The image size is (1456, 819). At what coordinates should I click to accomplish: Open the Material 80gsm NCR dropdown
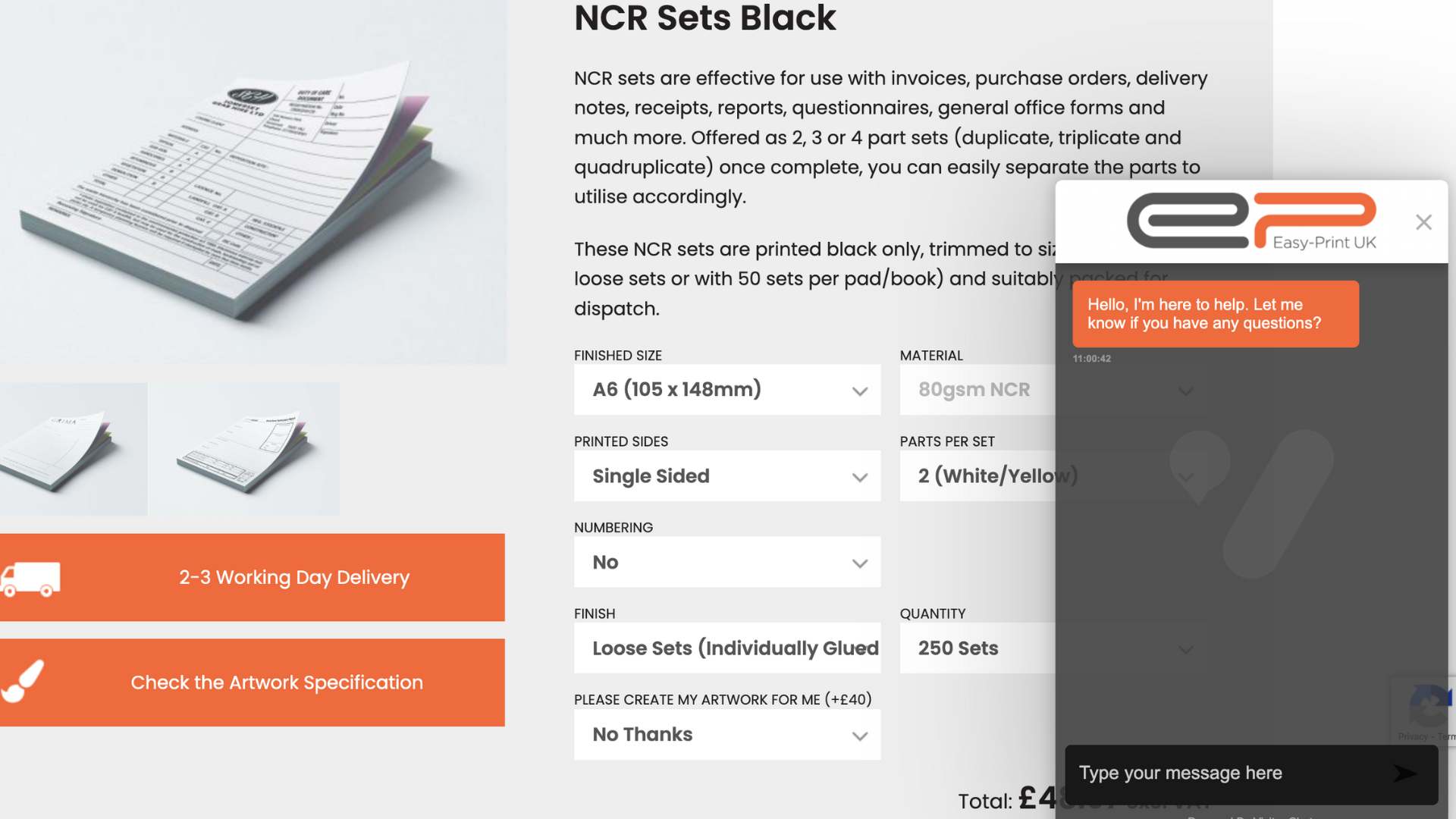(x=977, y=390)
